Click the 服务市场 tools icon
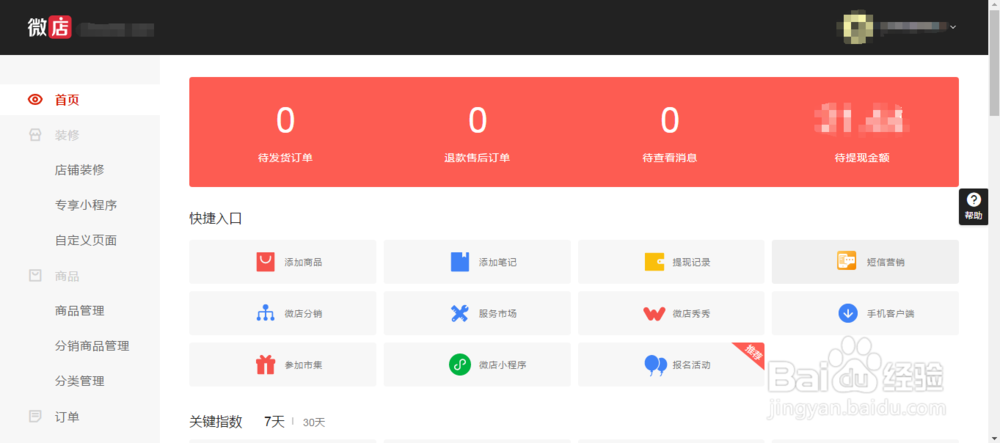 [460, 314]
